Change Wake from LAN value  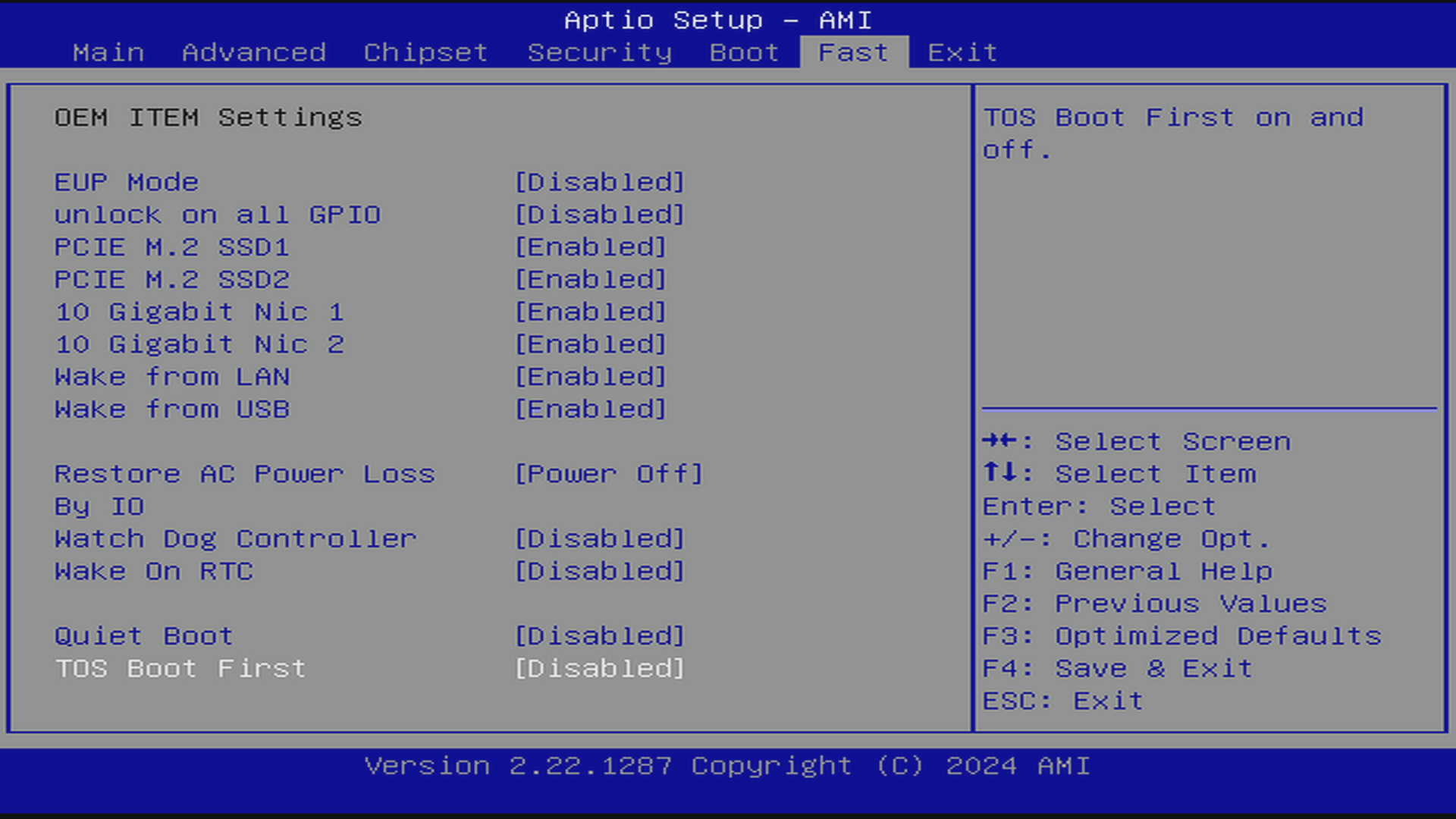[x=591, y=377]
